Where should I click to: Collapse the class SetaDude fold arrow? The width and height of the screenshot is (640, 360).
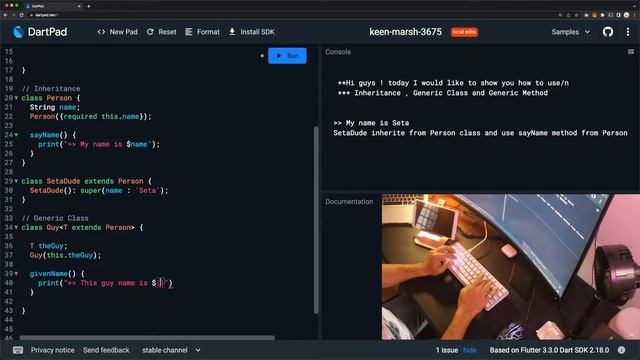16,181
